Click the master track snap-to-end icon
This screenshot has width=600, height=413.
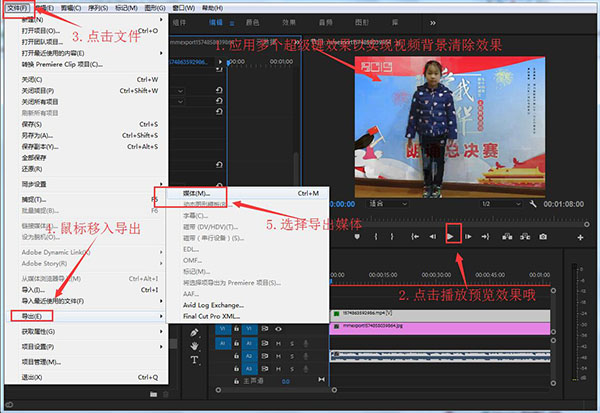click(x=321, y=380)
